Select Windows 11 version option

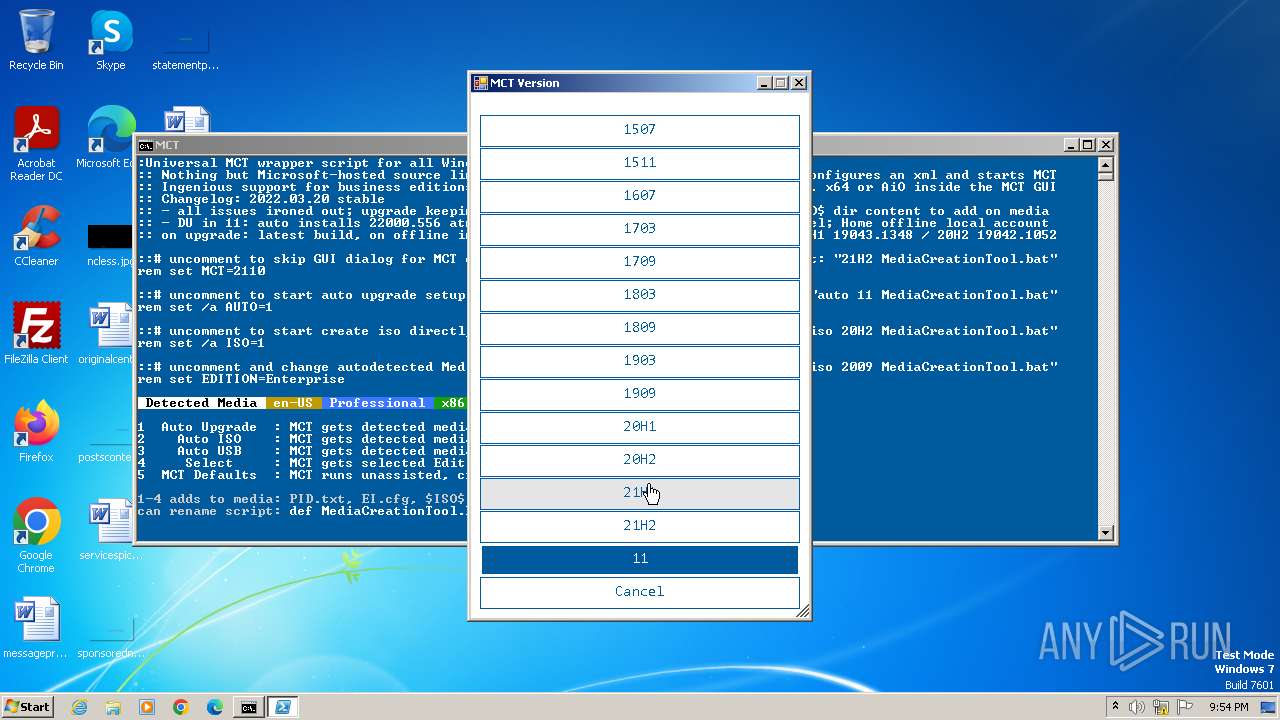click(x=640, y=559)
